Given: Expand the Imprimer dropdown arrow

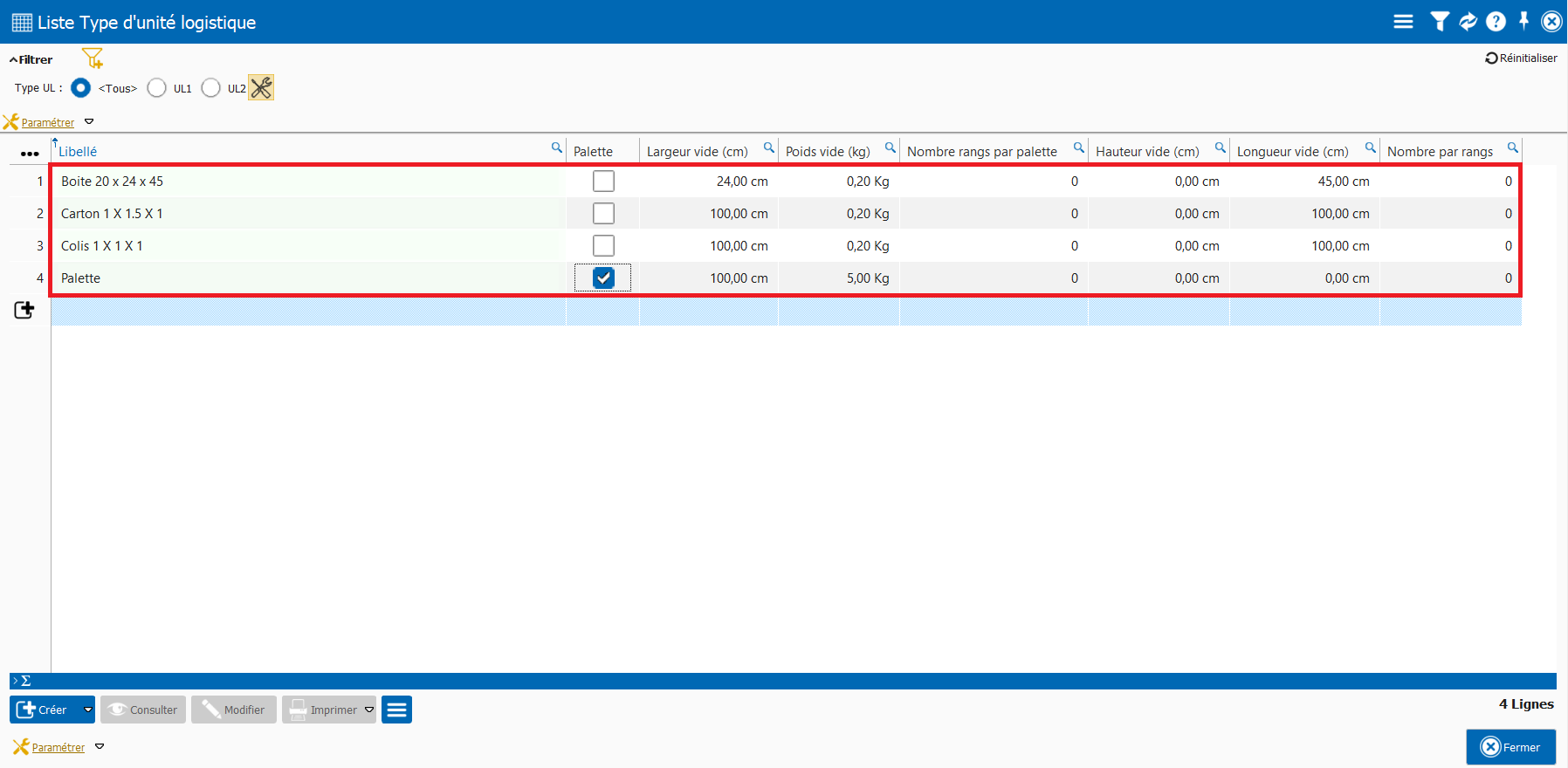Looking at the screenshot, I should point(369,710).
